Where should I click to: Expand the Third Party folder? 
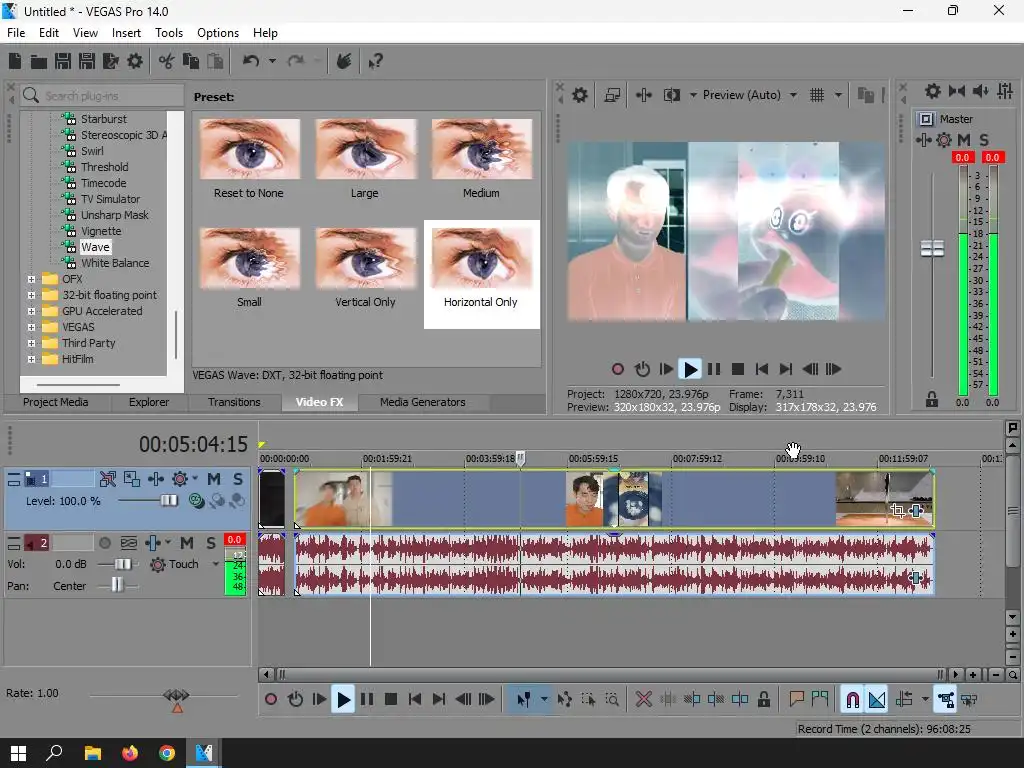pos(31,343)
